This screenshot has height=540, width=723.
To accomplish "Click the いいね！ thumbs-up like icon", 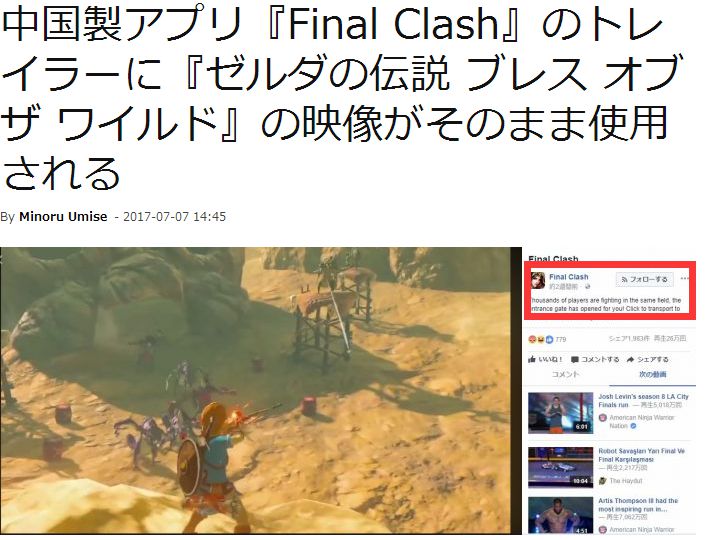I will [532, 359].
